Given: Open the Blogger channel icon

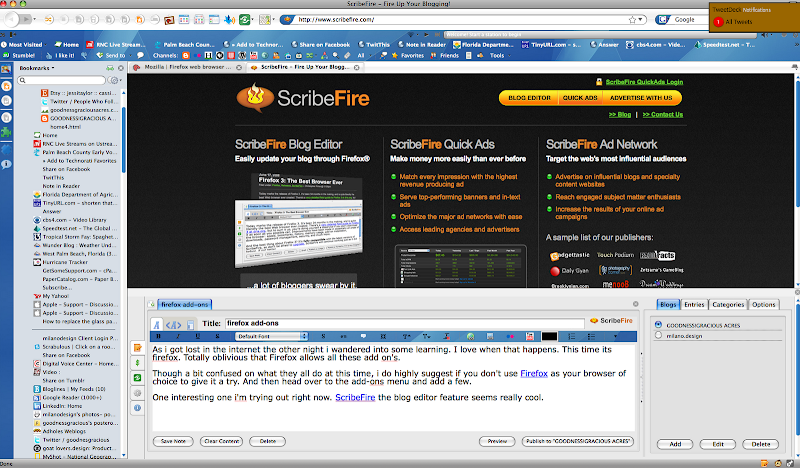Looking at the screenshot, I should pos(186,55).
